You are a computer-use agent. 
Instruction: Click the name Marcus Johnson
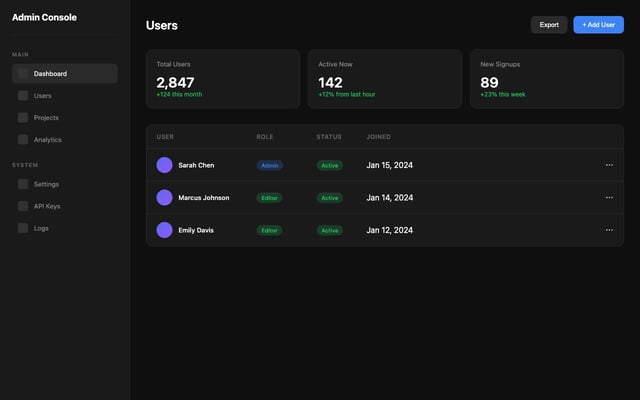point(204,198)
